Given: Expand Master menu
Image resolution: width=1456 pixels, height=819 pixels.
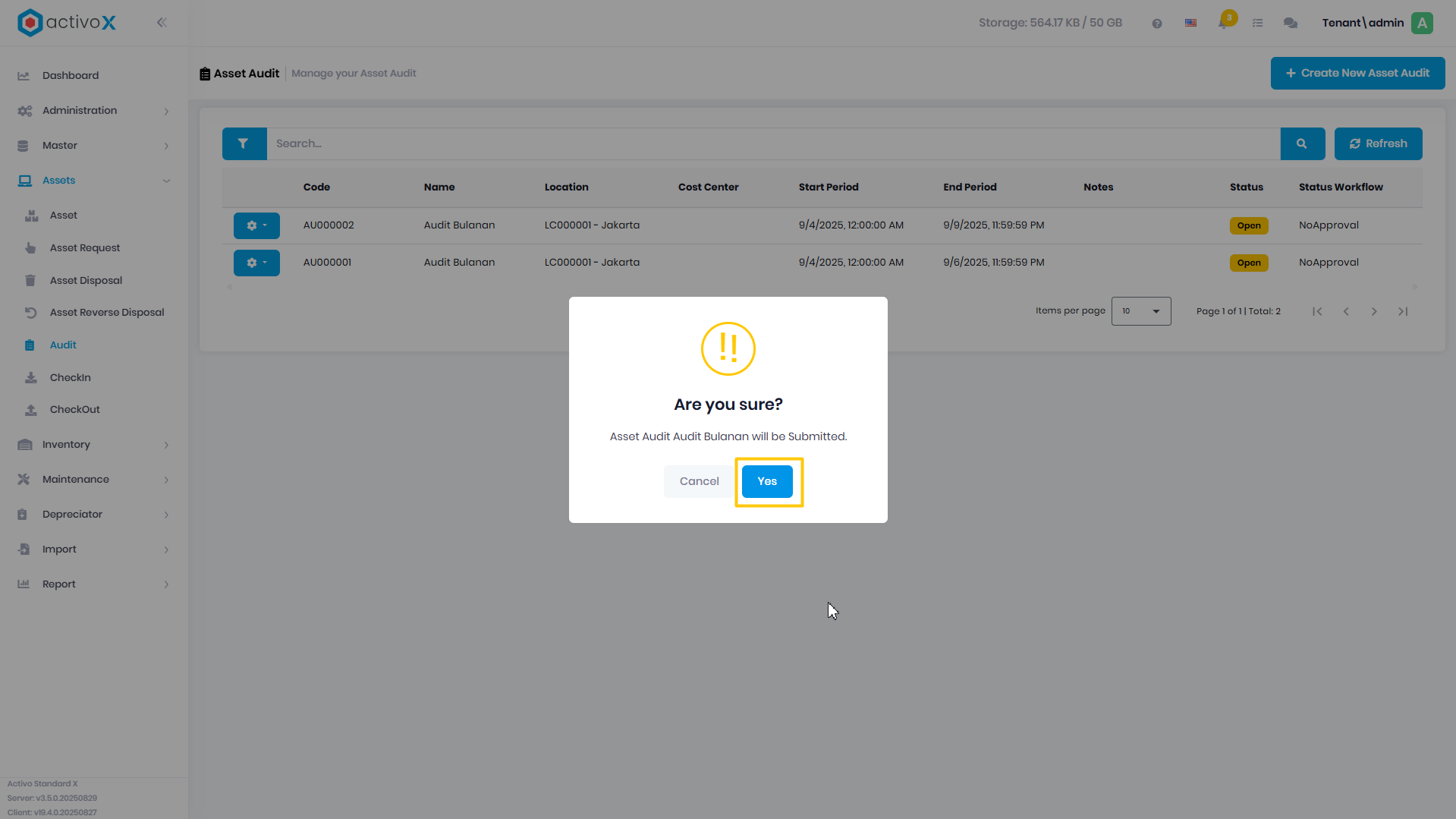Looking at the screenshot, I should point(94,145).
